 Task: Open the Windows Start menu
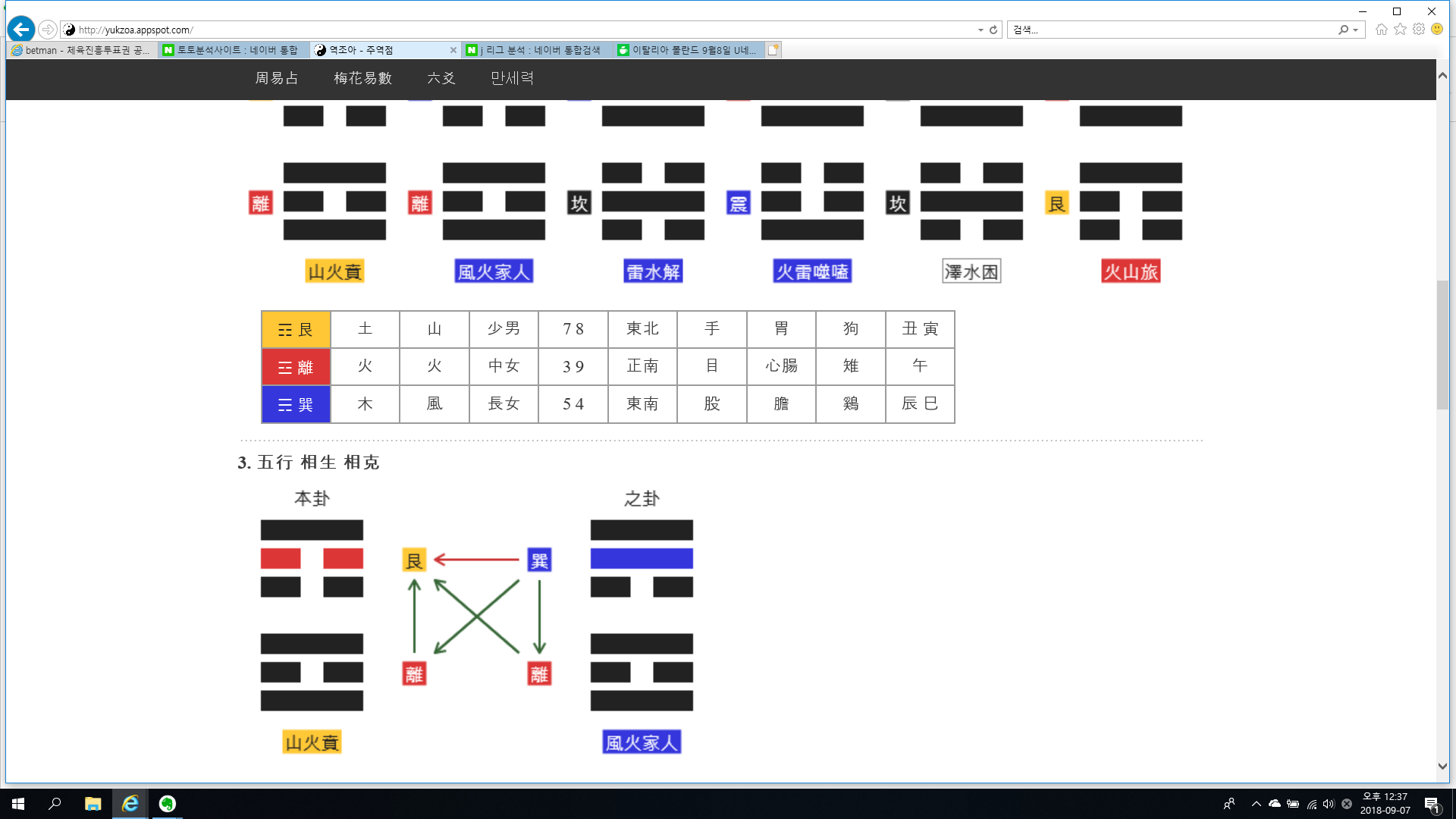(18, 804)
